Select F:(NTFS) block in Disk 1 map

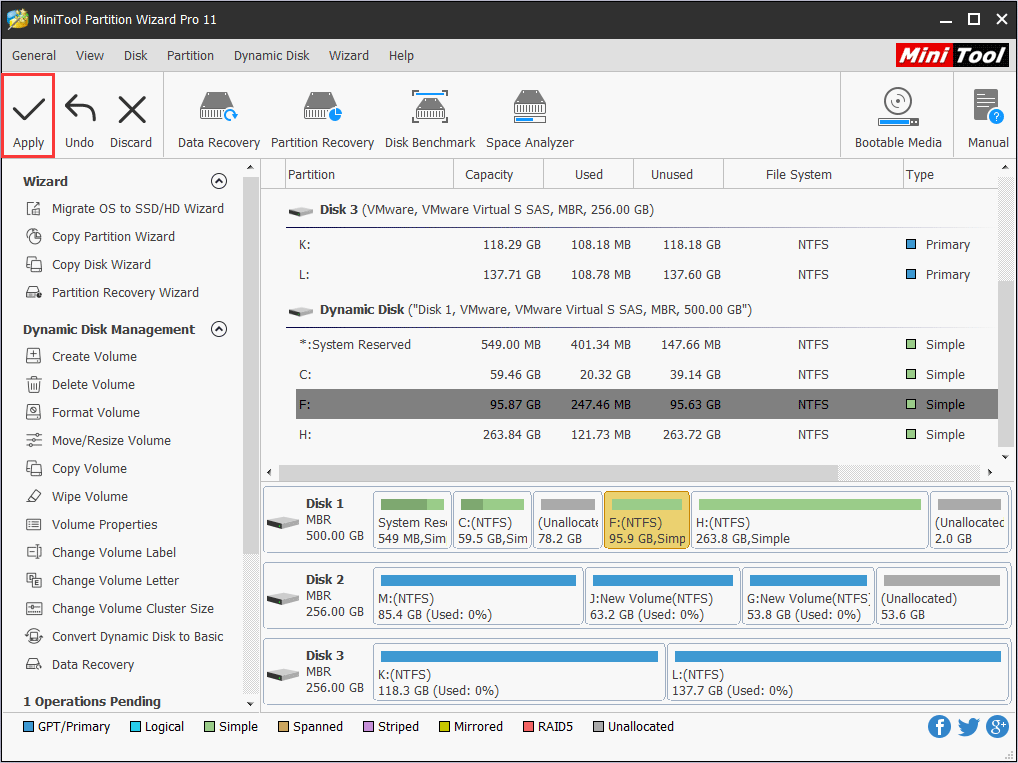coord(647,520)
